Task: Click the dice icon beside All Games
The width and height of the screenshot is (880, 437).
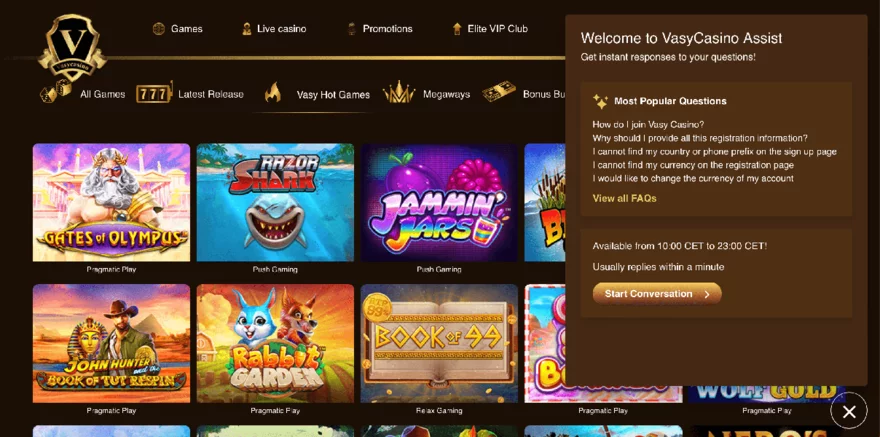Action: (56, 91)
